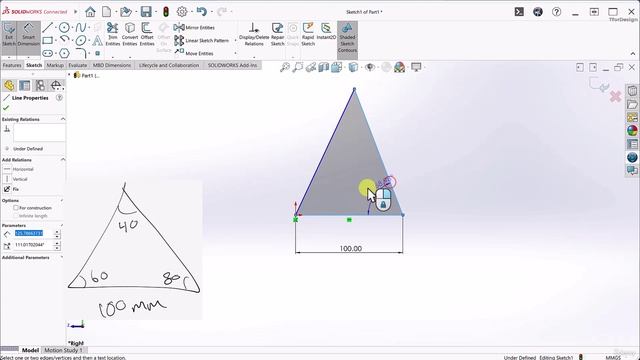
Task: Open the Options gear icon
Action: point(182,12)
